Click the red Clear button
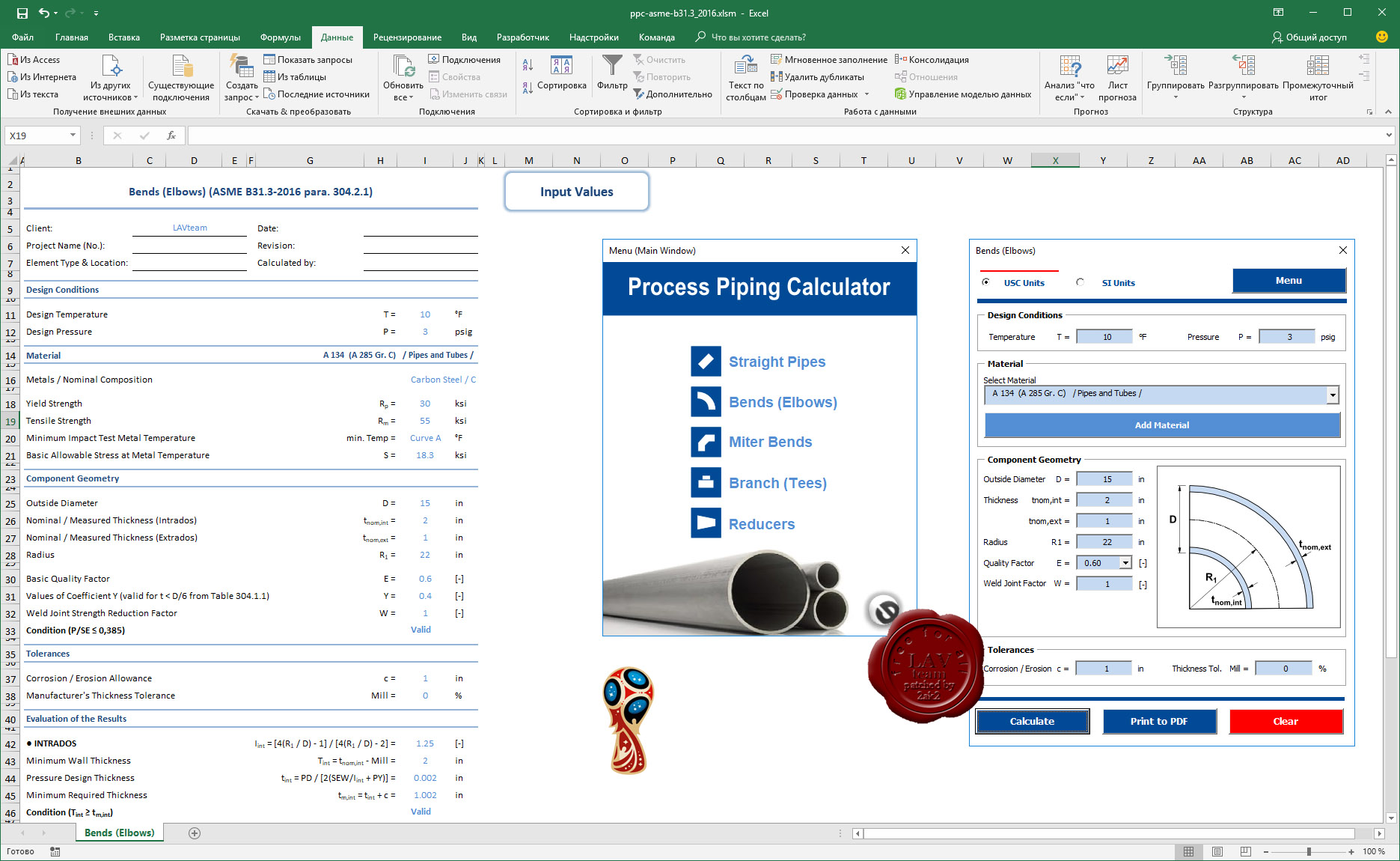The height and width of the screenshot is (861, 1400). (1286, 721)
